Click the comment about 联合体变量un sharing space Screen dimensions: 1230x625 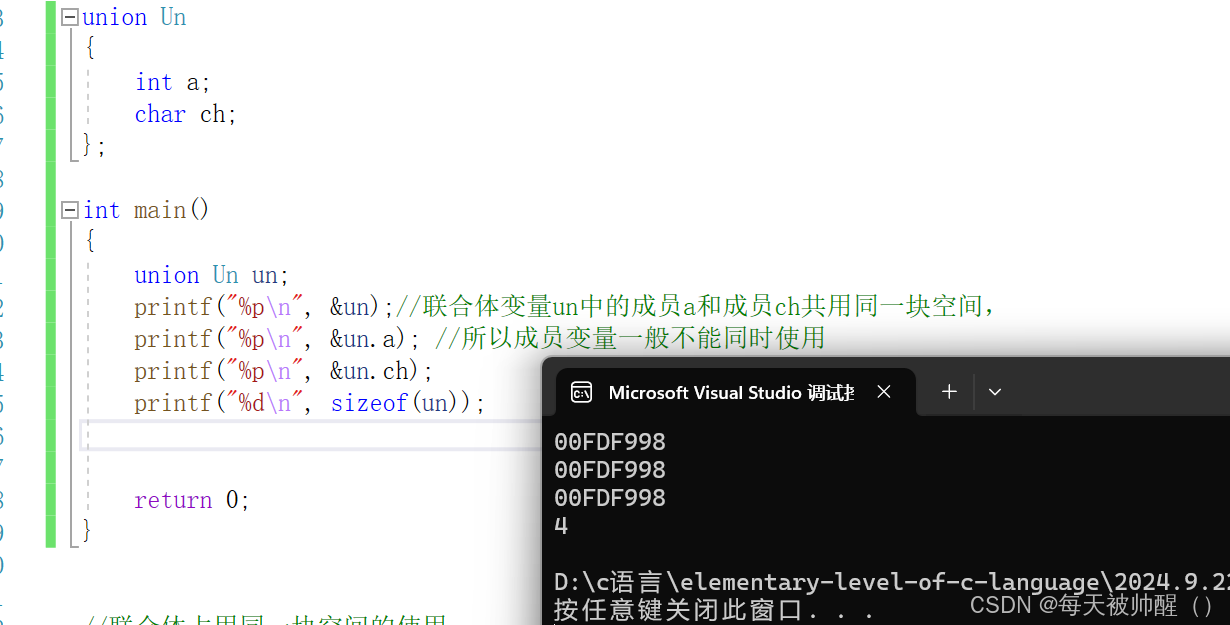[697, 307]
